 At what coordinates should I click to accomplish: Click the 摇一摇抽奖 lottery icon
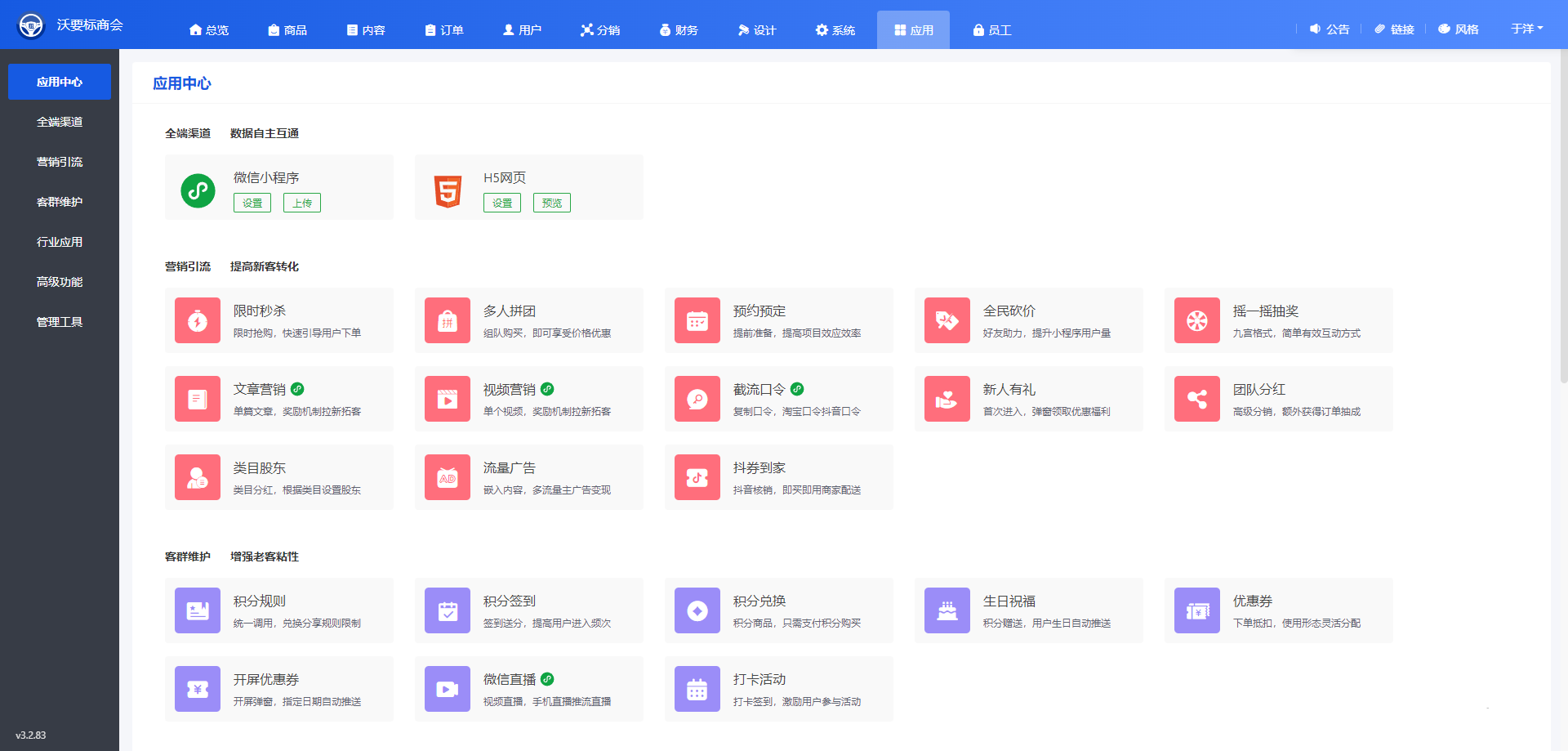(x=1197, y=320)
